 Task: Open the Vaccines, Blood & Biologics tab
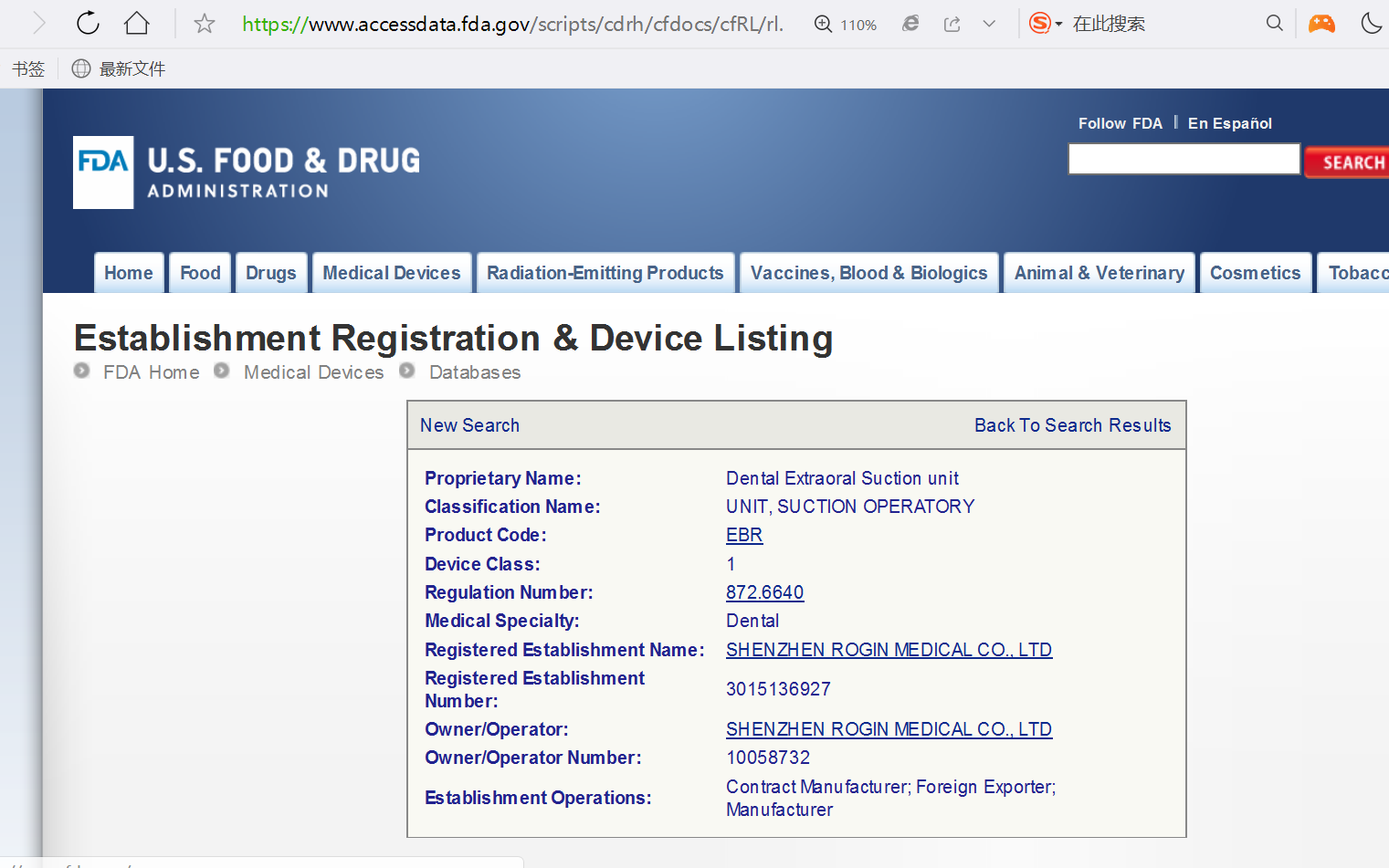pyautogui.click(x=869, y=273)
